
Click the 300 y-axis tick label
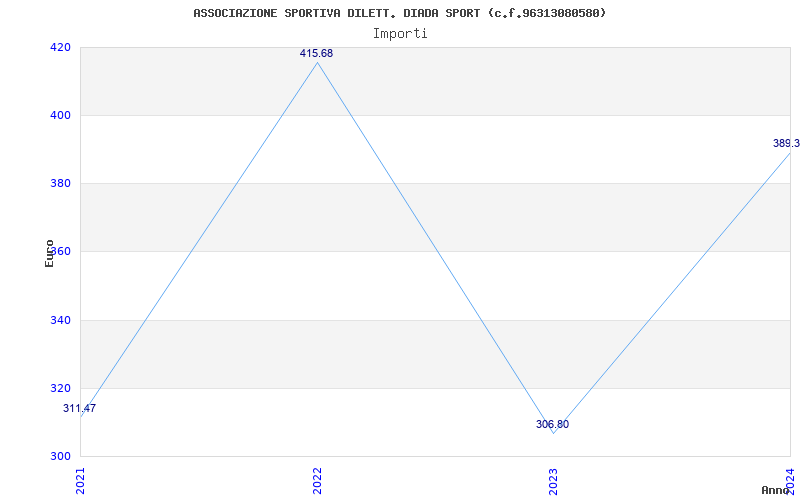click(x=60, y=456)
